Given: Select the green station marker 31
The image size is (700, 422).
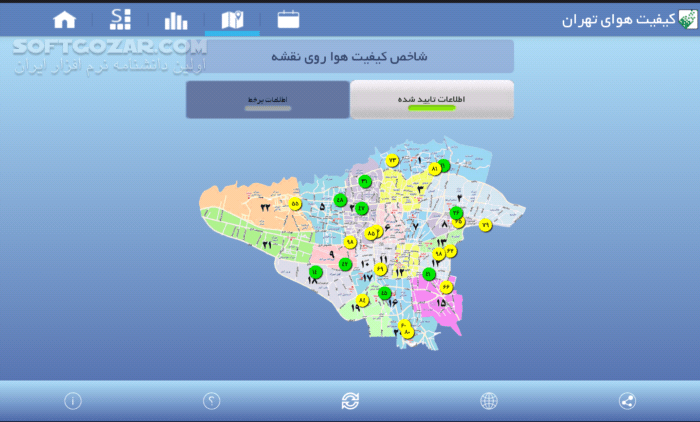Looking at the screenshot, I should tap(365, 181).
